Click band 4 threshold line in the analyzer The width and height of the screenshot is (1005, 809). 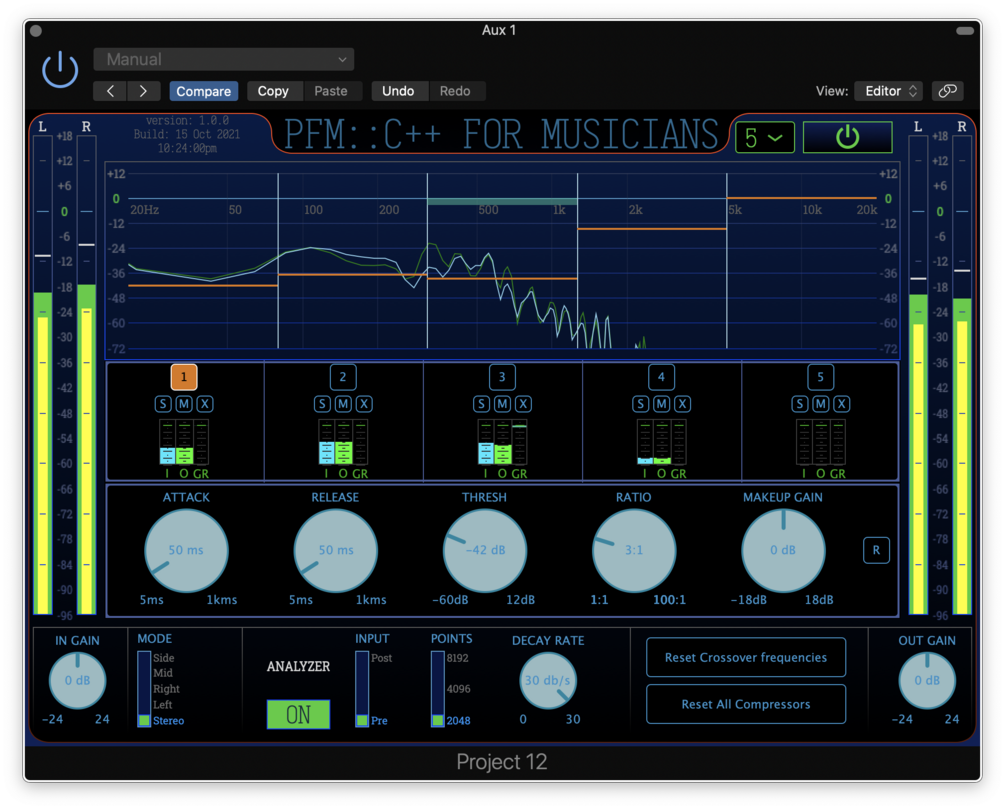point(652,228)
